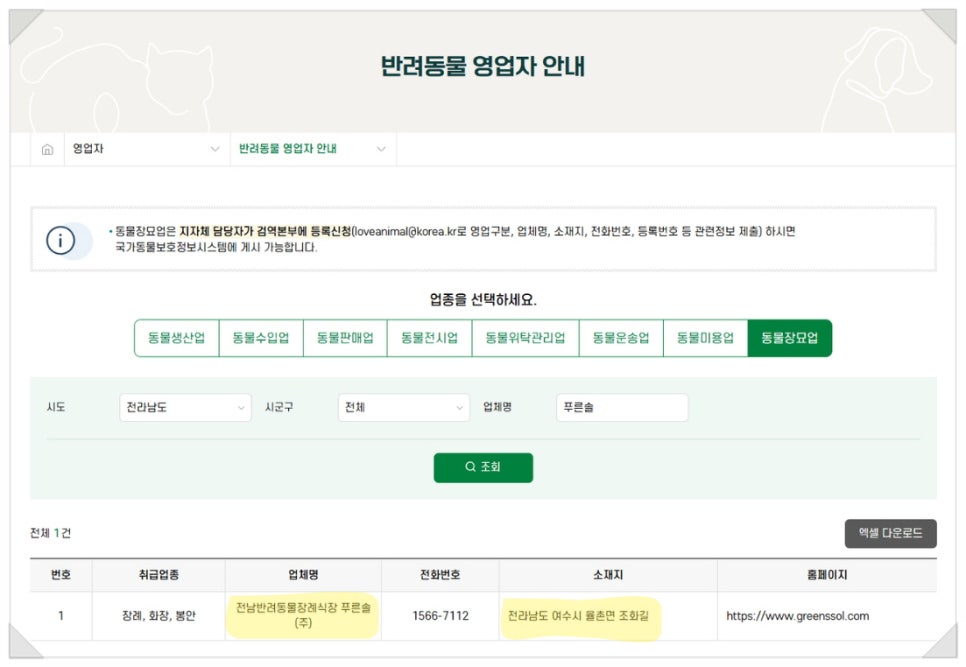Select the 동물미용업 tab

point(705,338)
